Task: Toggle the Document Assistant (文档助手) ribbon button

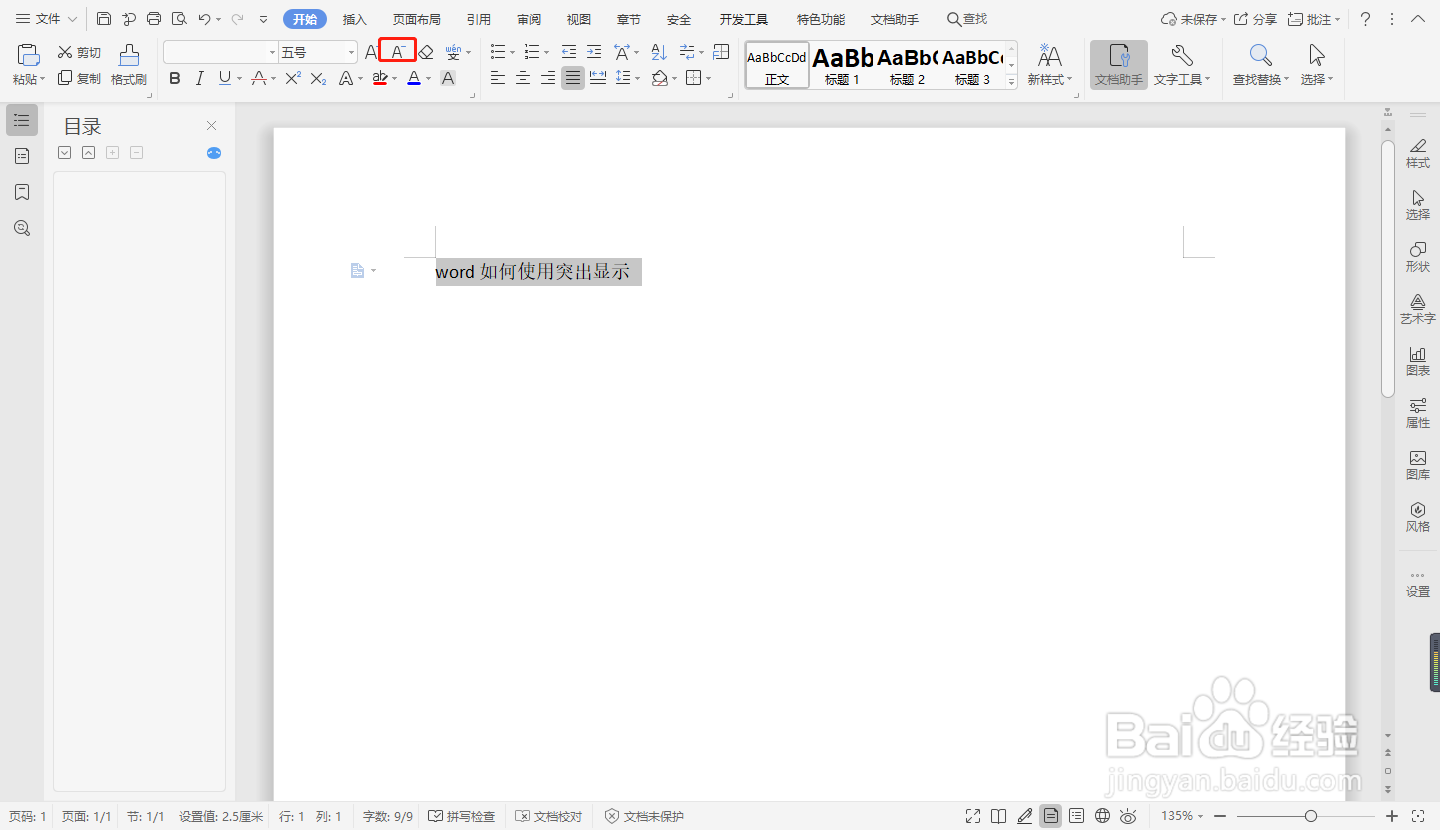Action: (x=1119, y=65)
